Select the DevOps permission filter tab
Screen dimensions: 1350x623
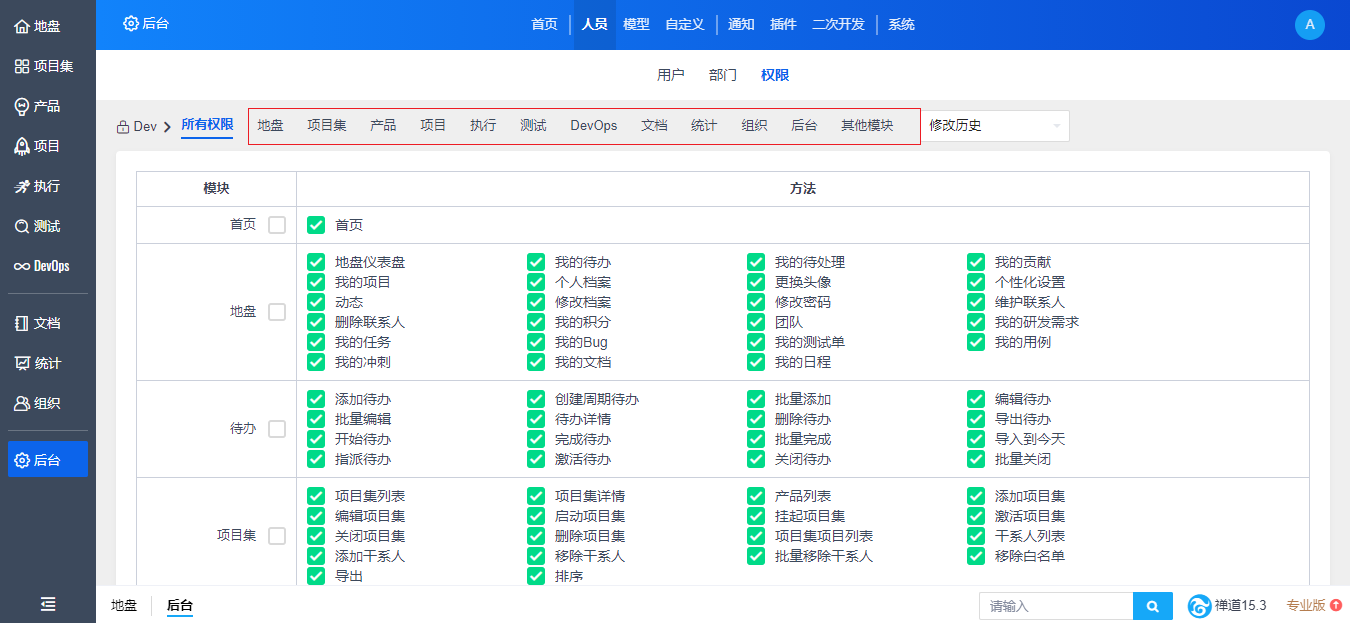593,126
